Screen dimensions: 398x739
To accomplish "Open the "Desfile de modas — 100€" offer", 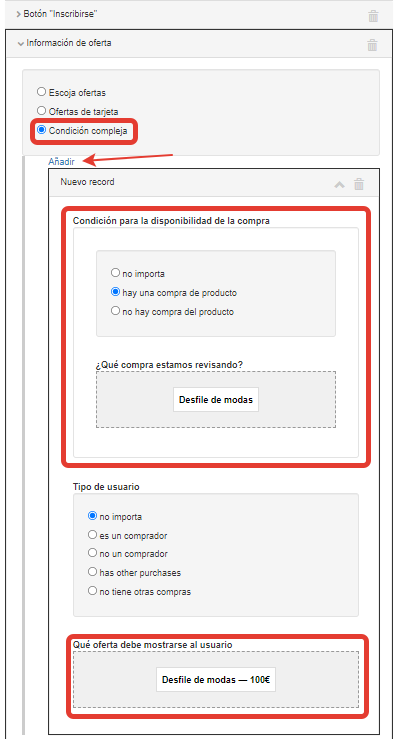I will coord(216,680).
